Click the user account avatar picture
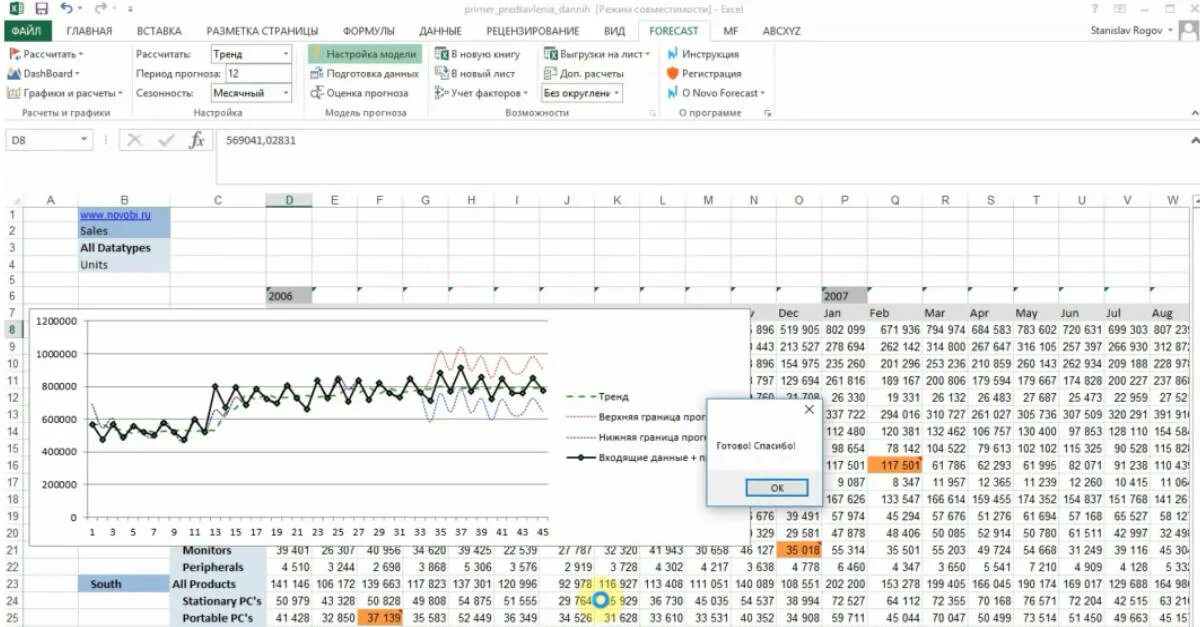This screenshot has height=627, width=1200. (x=1188, y=31)
